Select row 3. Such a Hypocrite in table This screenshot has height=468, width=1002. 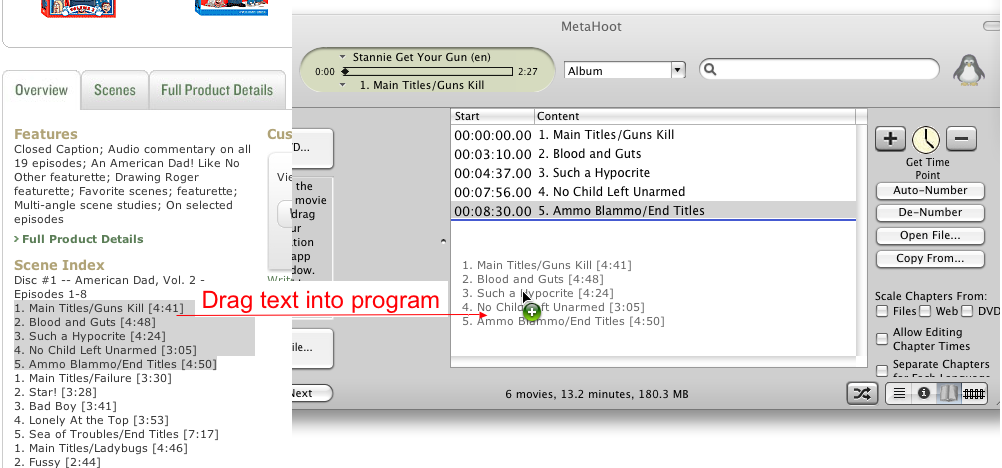tap(653, 173)
